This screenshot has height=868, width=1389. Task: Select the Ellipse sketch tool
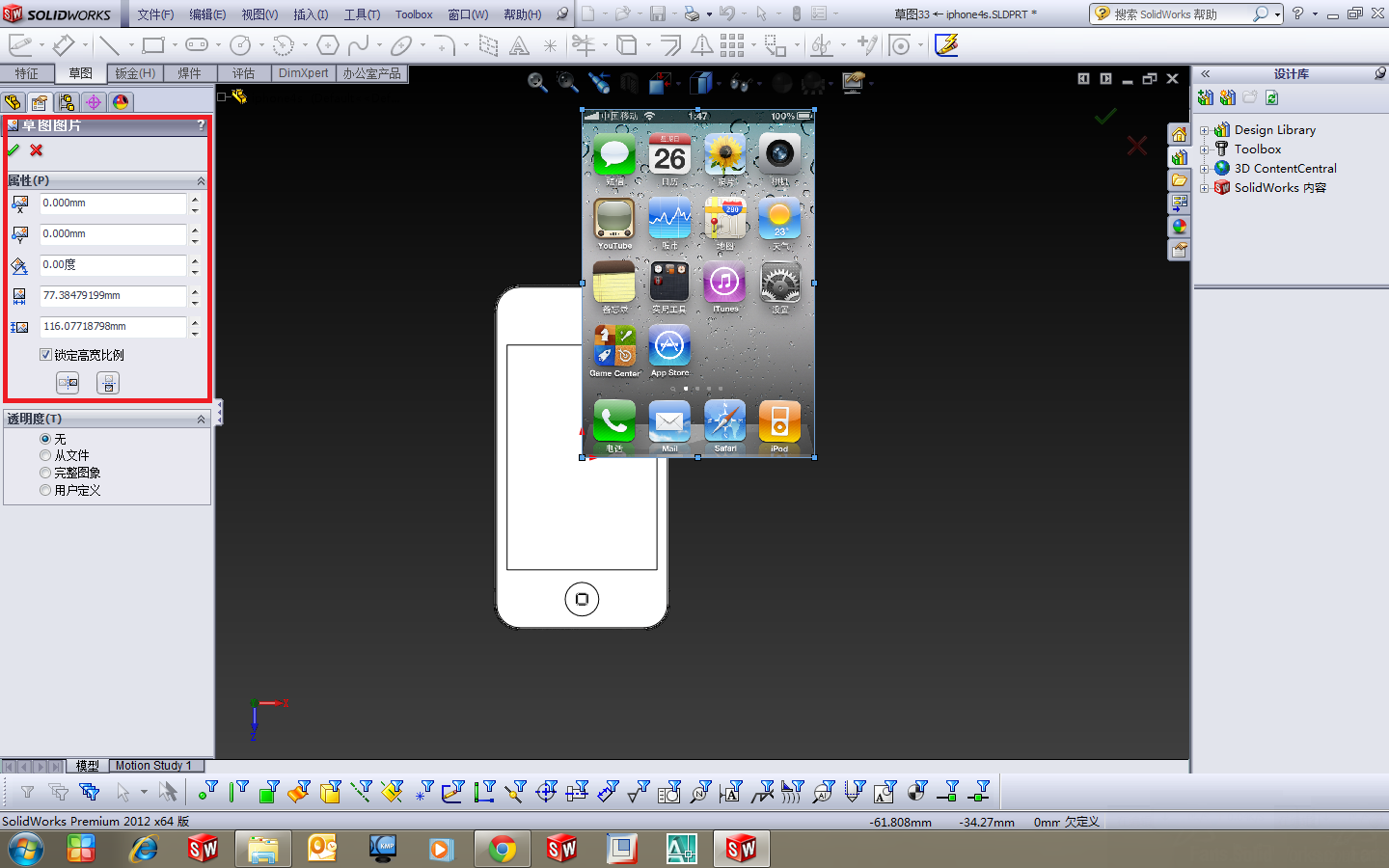[401, 45]
